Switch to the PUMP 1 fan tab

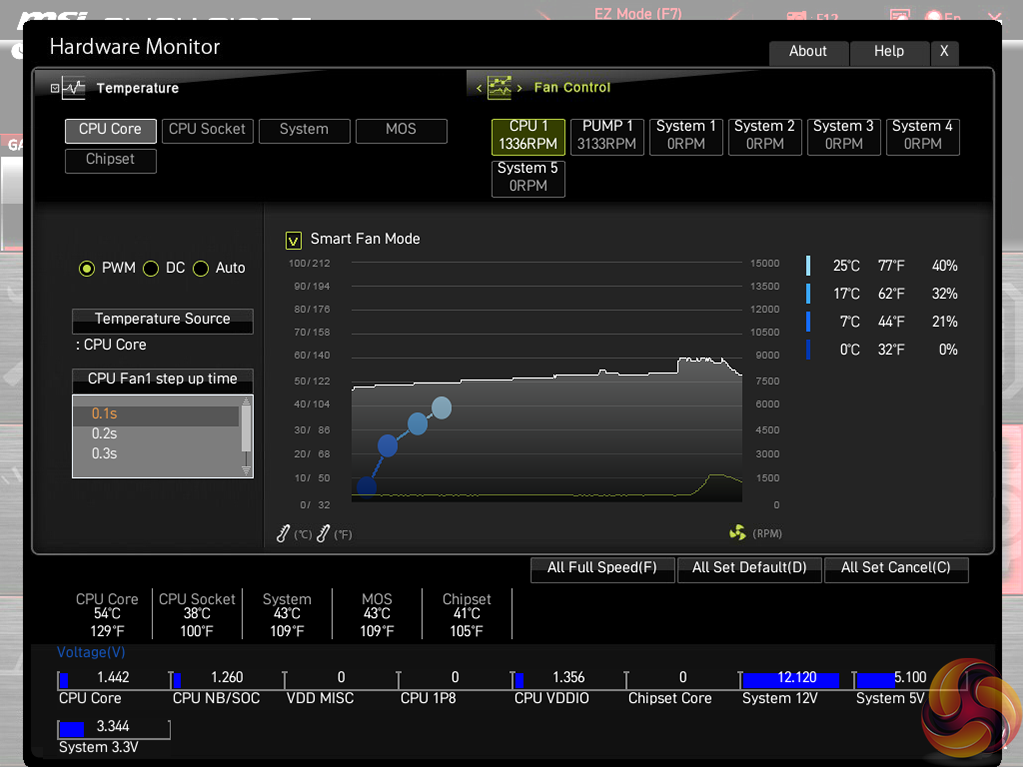(607, 135)
